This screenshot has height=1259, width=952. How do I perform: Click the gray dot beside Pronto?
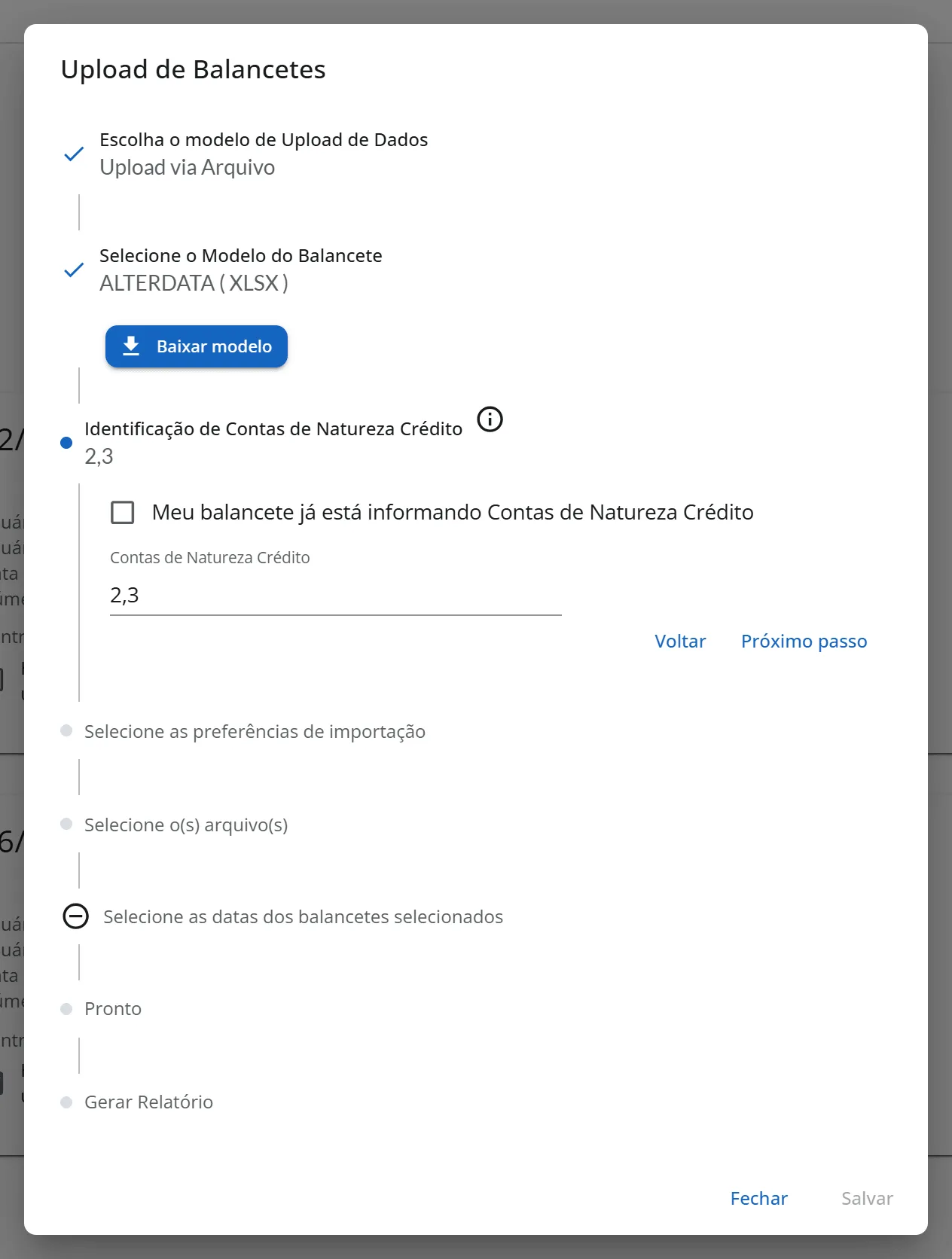tap(66, 1009)
